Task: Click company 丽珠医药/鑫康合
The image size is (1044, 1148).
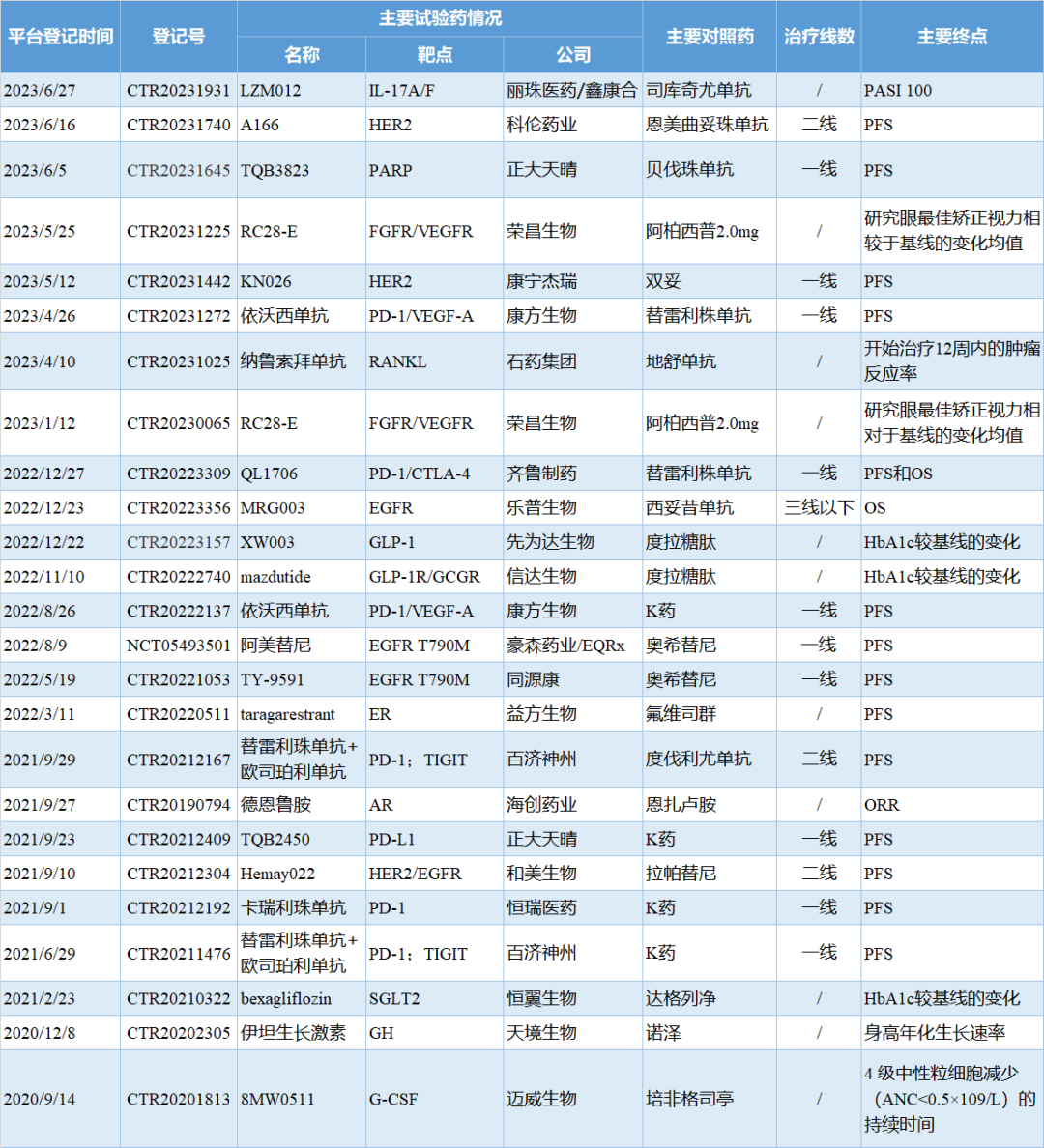Action: click(571, 91)
